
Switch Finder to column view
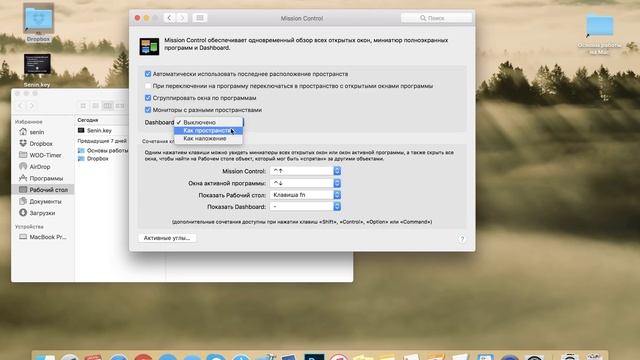pos(108,106)
